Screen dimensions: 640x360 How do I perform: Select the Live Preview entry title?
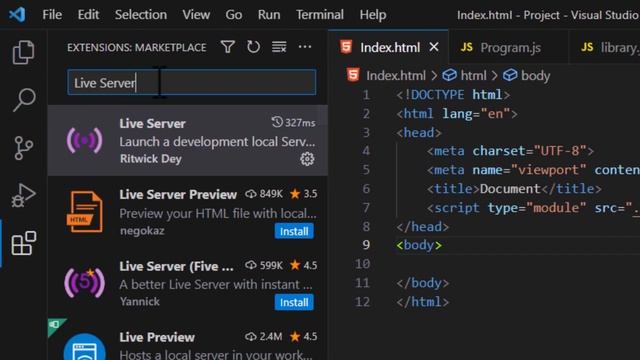click(x=157, y=337)
